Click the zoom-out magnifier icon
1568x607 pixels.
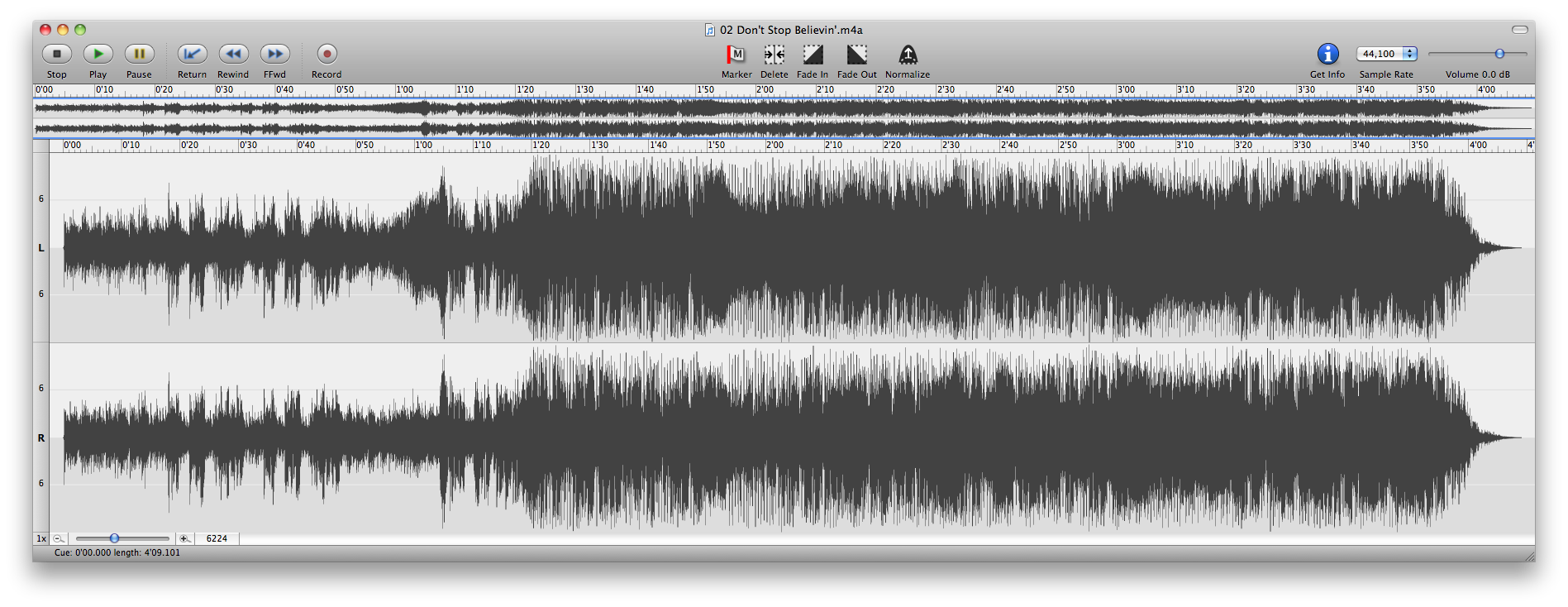pos(59,538)
